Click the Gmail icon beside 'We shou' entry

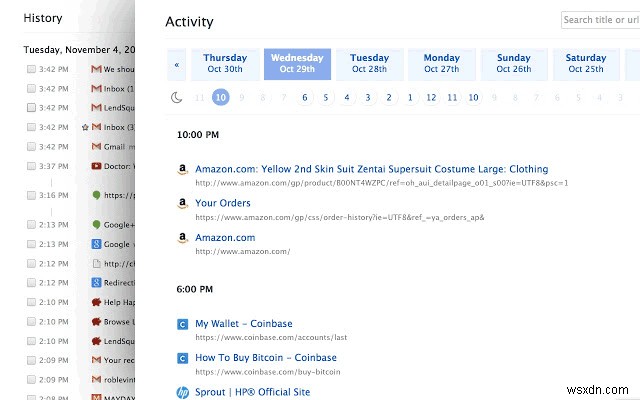point(96,70)
